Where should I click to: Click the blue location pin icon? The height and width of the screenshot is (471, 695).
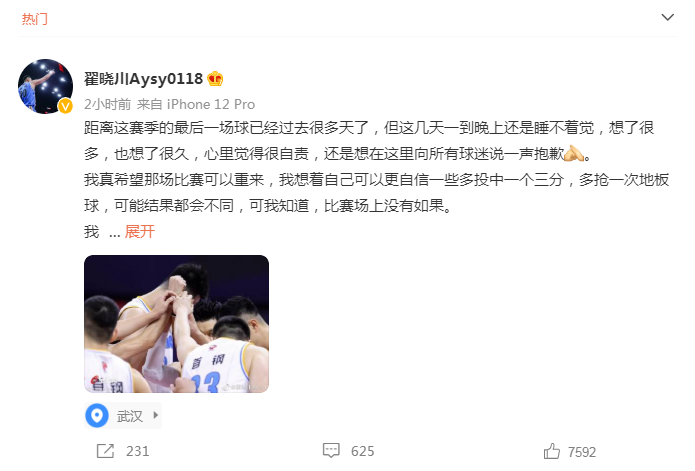[97, 416]
